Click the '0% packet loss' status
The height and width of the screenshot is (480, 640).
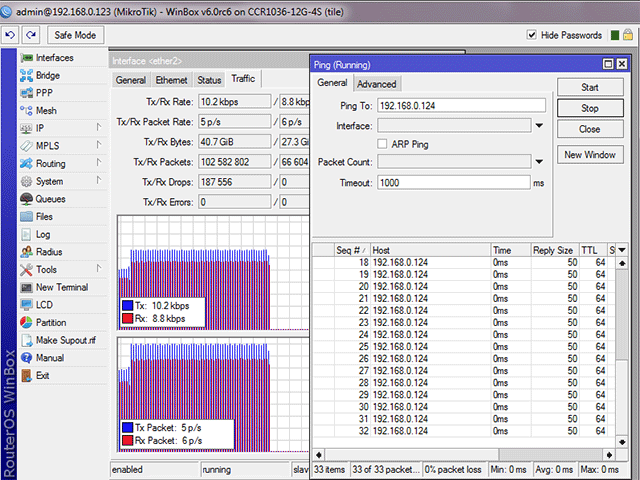click(453, 469)
